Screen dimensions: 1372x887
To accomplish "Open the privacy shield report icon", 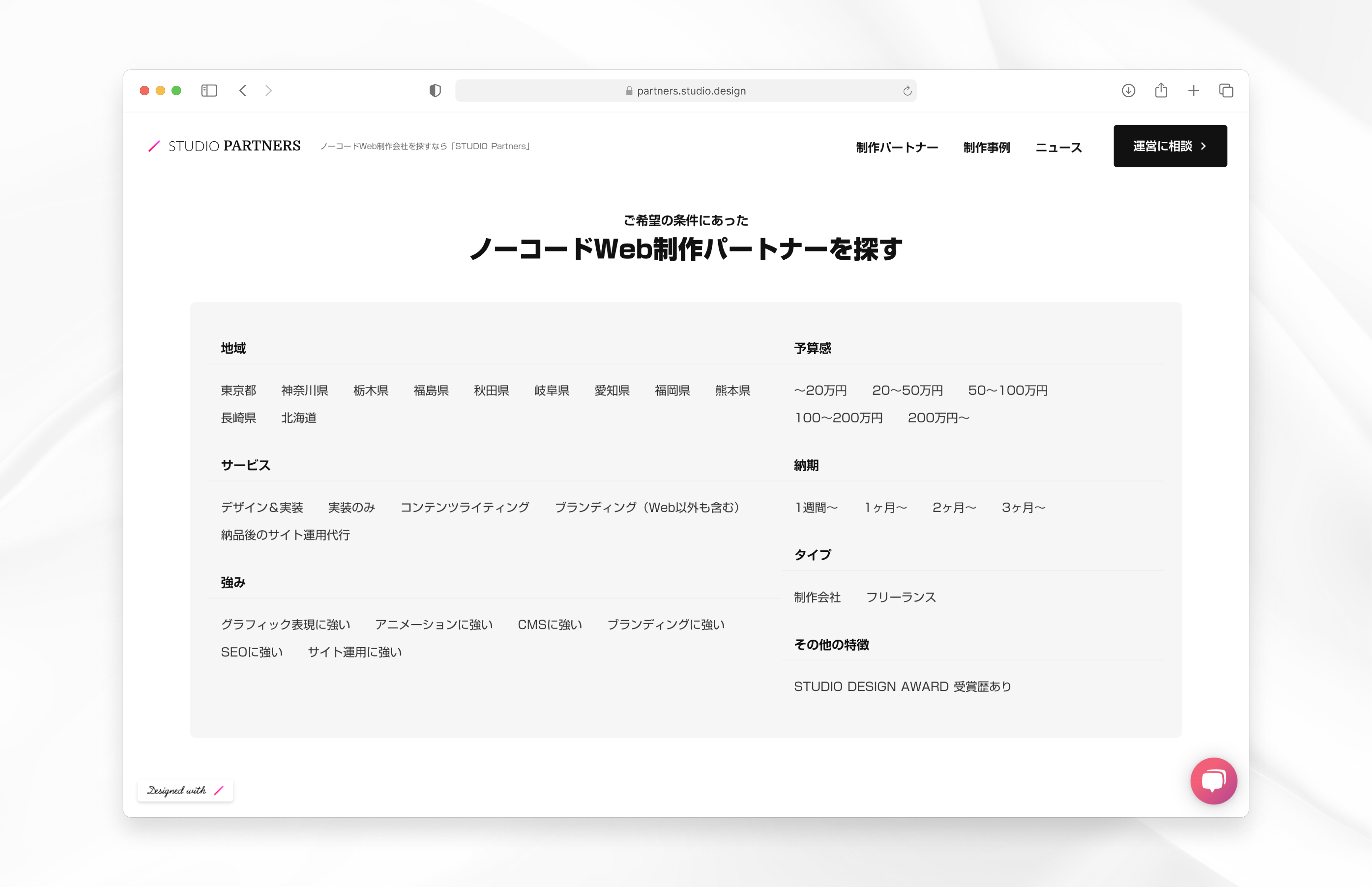I will (435, 91).
